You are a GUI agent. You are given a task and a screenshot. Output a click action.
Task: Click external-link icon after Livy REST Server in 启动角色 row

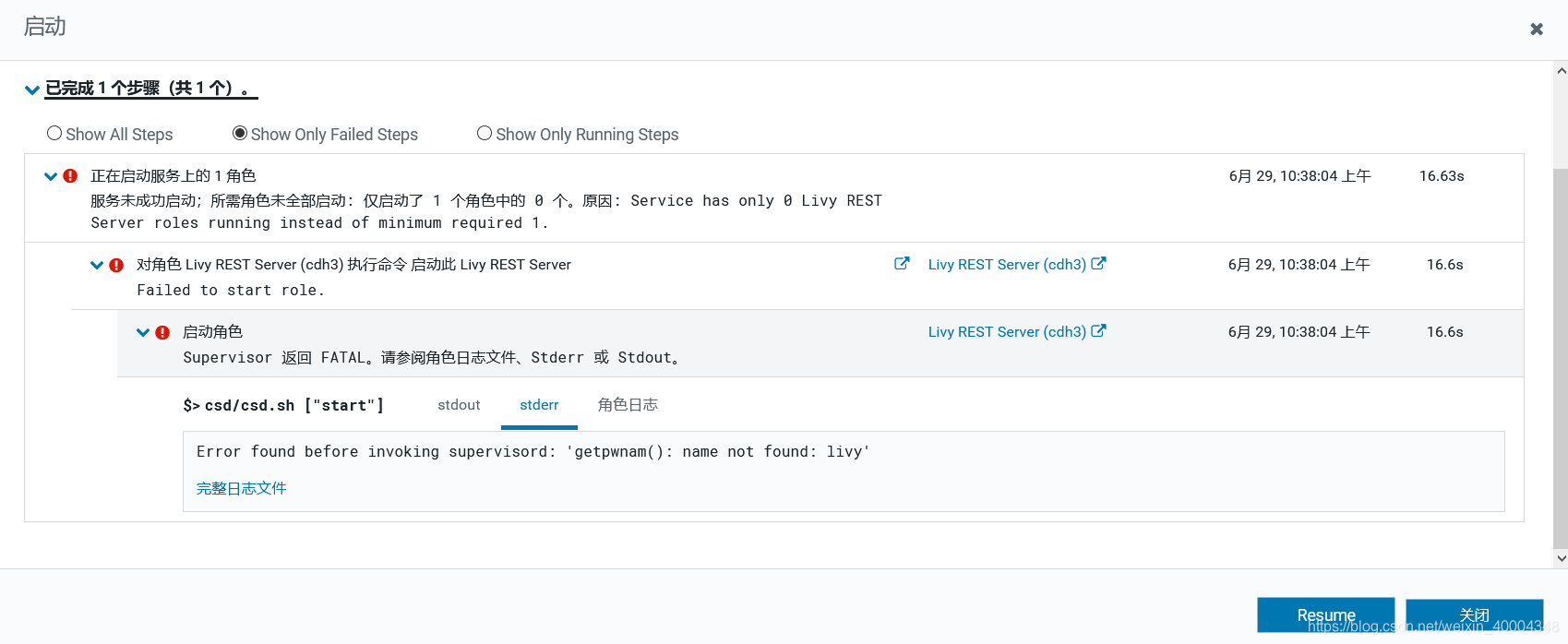pyautogui.click(x=1098, y=331)
